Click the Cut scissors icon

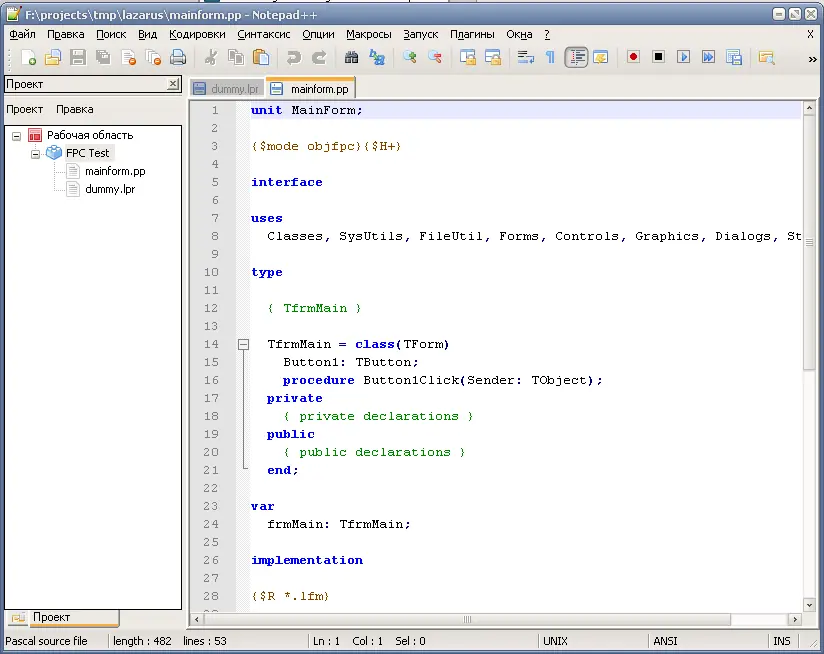coord(211,57)
